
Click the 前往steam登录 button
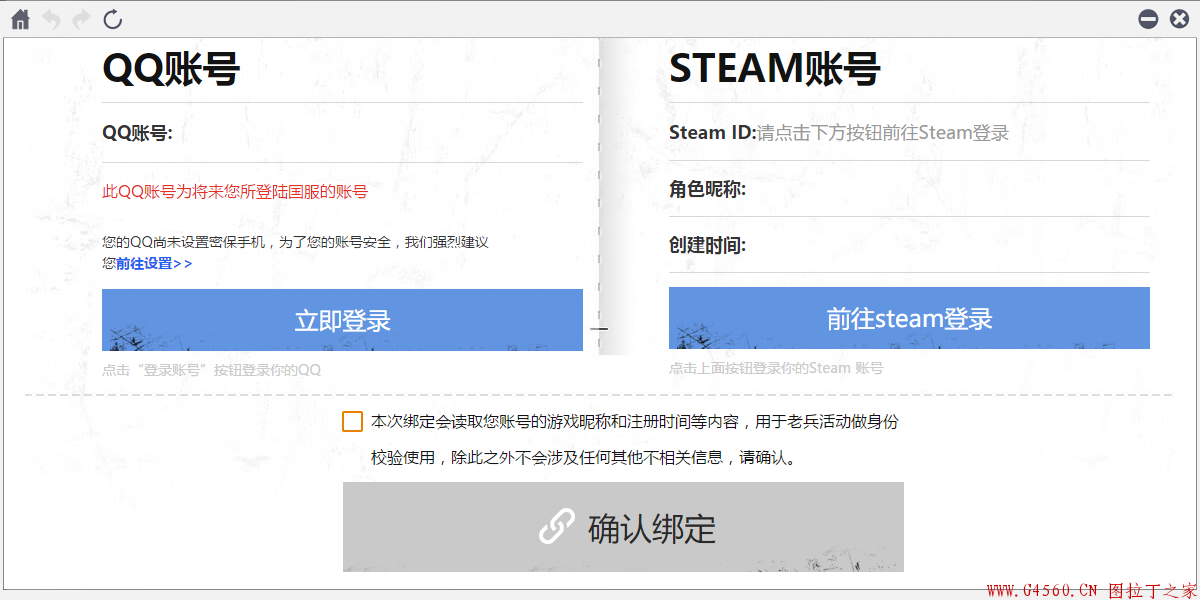click(x=908, y=318)
